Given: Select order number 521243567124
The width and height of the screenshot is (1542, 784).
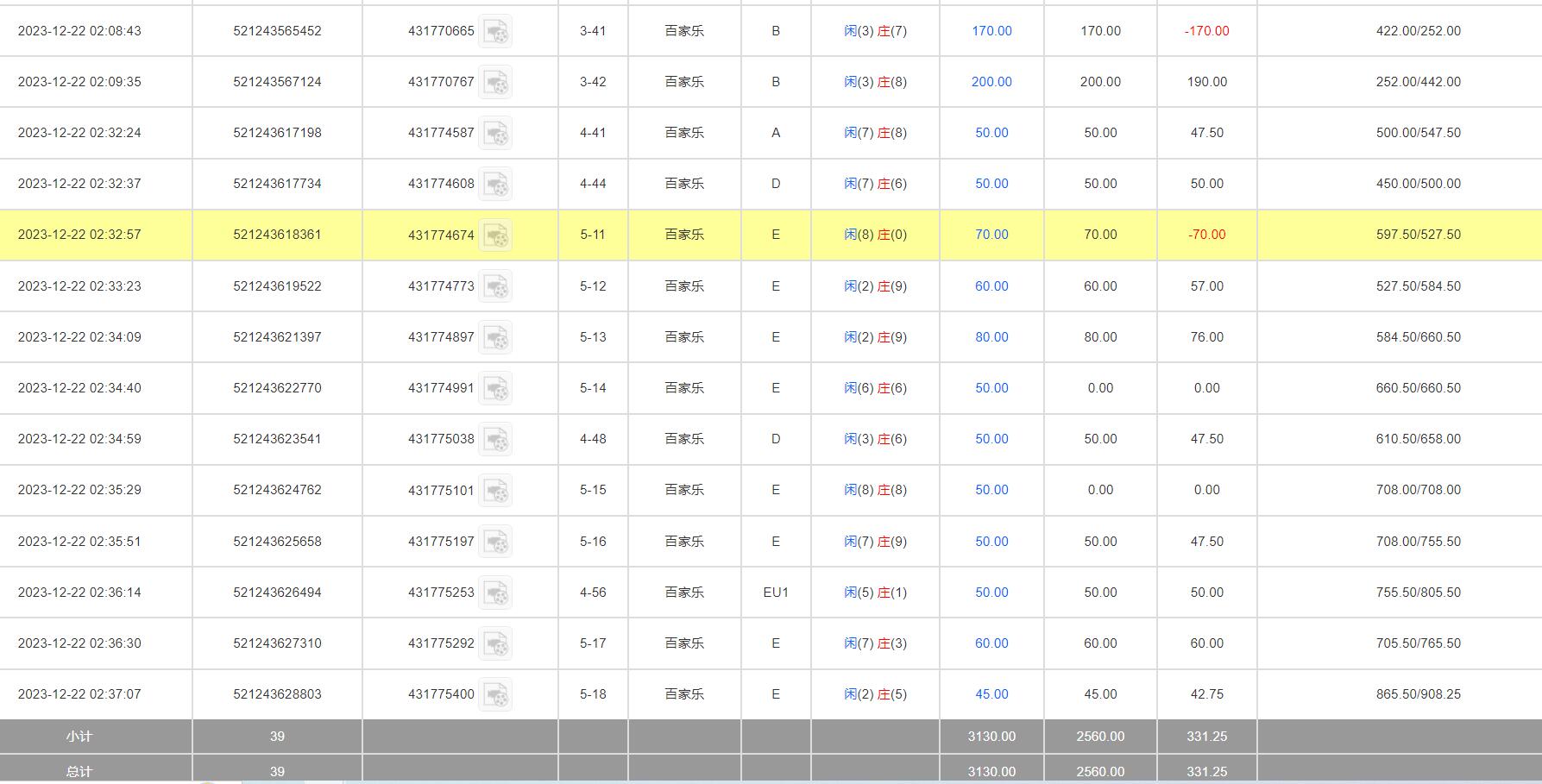Looking at the screenshot, I should 277,82.
